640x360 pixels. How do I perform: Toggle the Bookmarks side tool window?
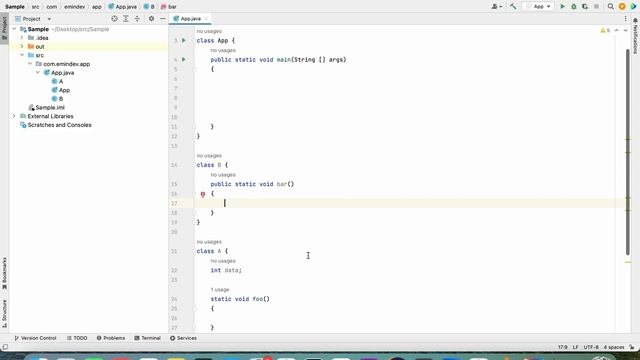pos(4,273)
